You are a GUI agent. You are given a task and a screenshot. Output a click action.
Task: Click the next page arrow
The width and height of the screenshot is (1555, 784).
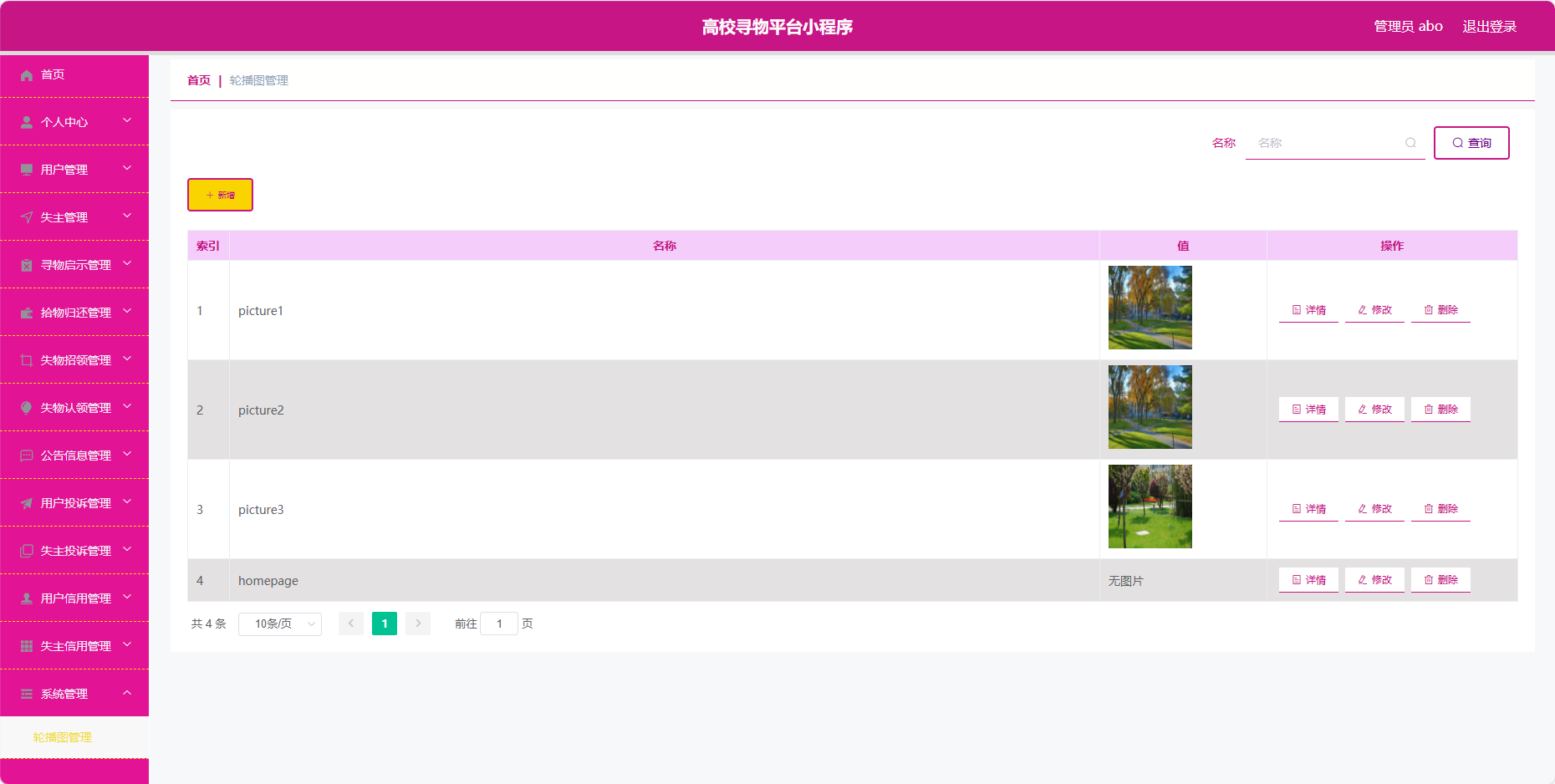click(418, 624)
